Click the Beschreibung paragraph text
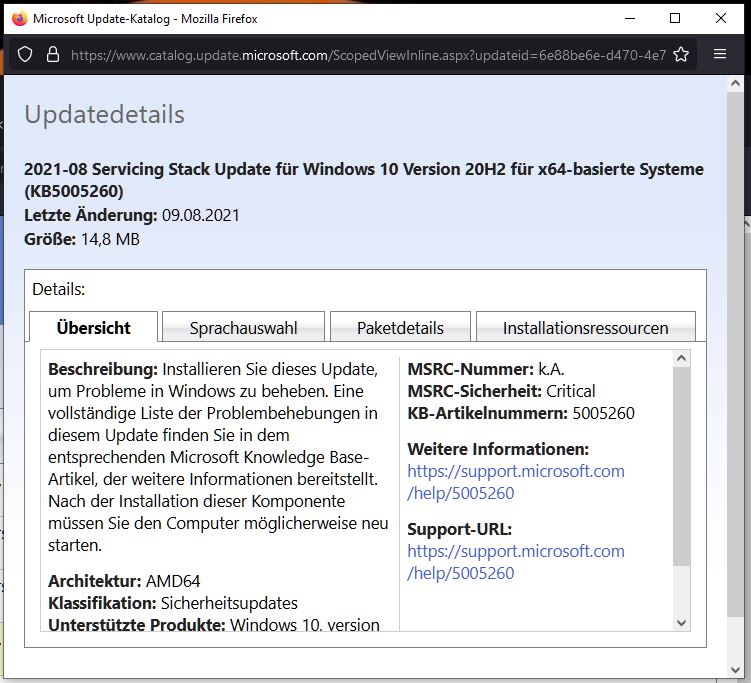 tap(218, 457)
